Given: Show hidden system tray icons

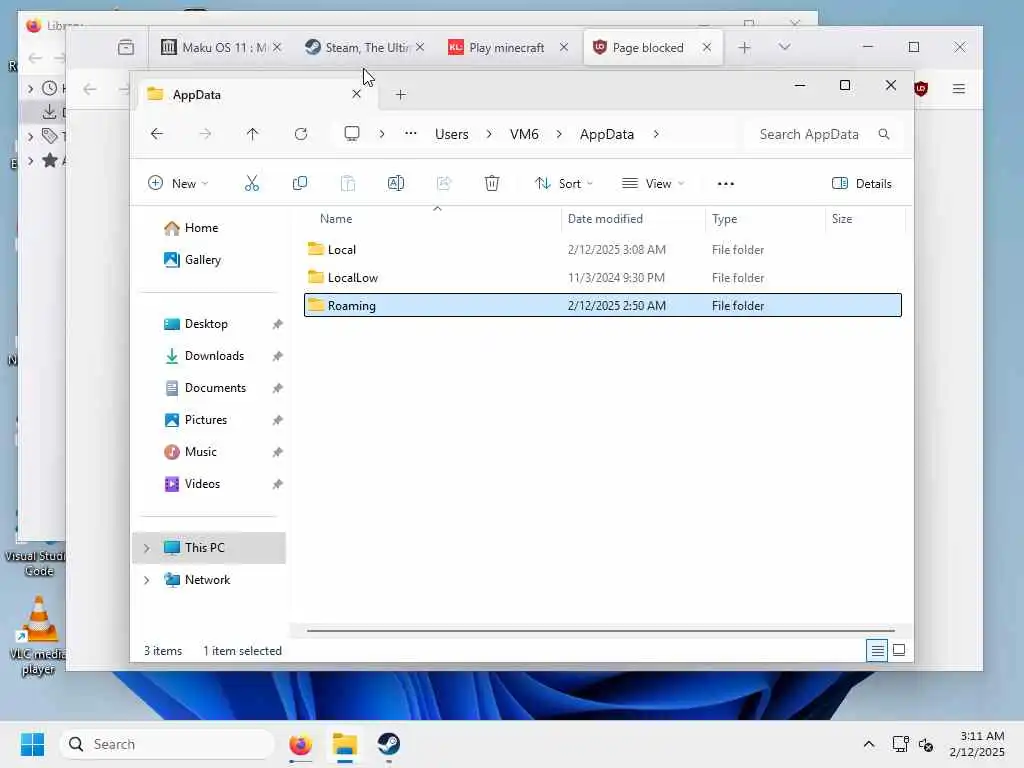Looking at the screenshot, I should point(869,744).
